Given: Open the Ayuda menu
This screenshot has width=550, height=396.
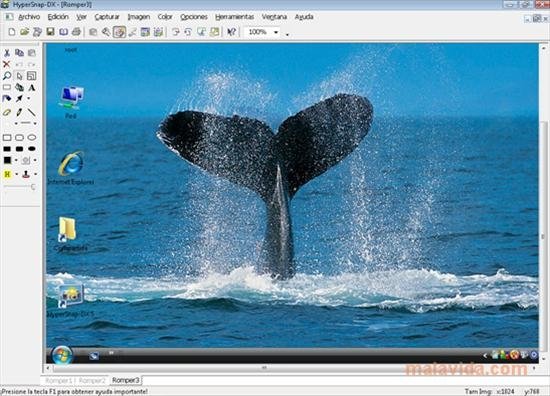Looking at the screenshot, I should coord(304,17).
